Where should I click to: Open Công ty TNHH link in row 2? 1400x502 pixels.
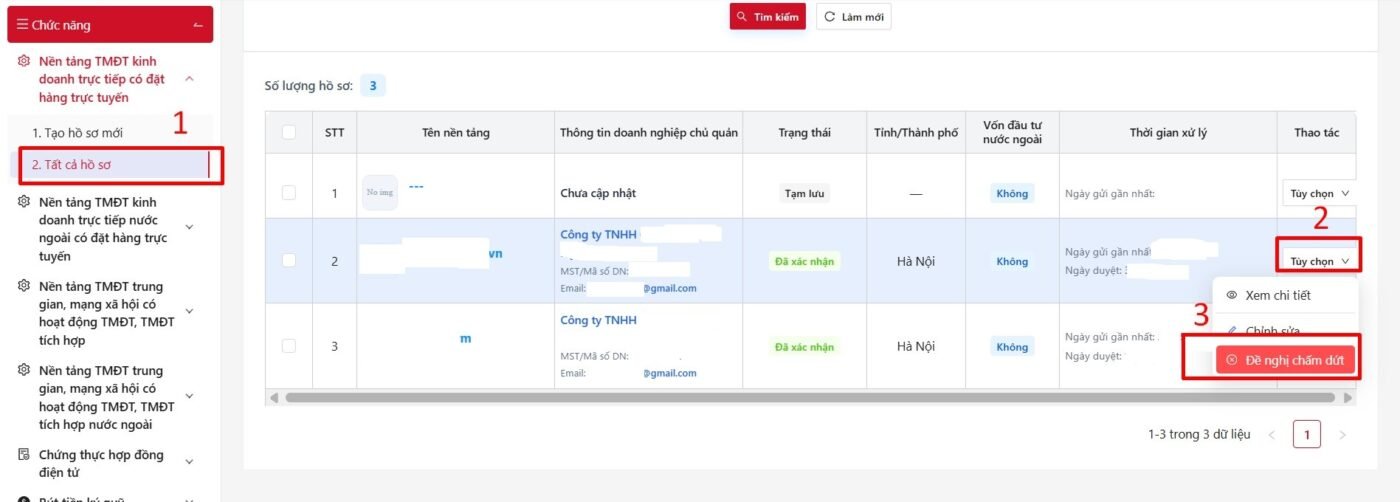tap(598, 234)
